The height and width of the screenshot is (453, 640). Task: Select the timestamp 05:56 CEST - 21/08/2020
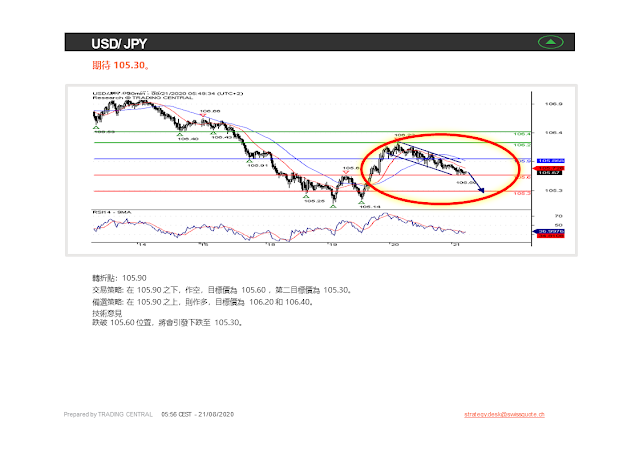pyautogui.click(x=198, y=414)
